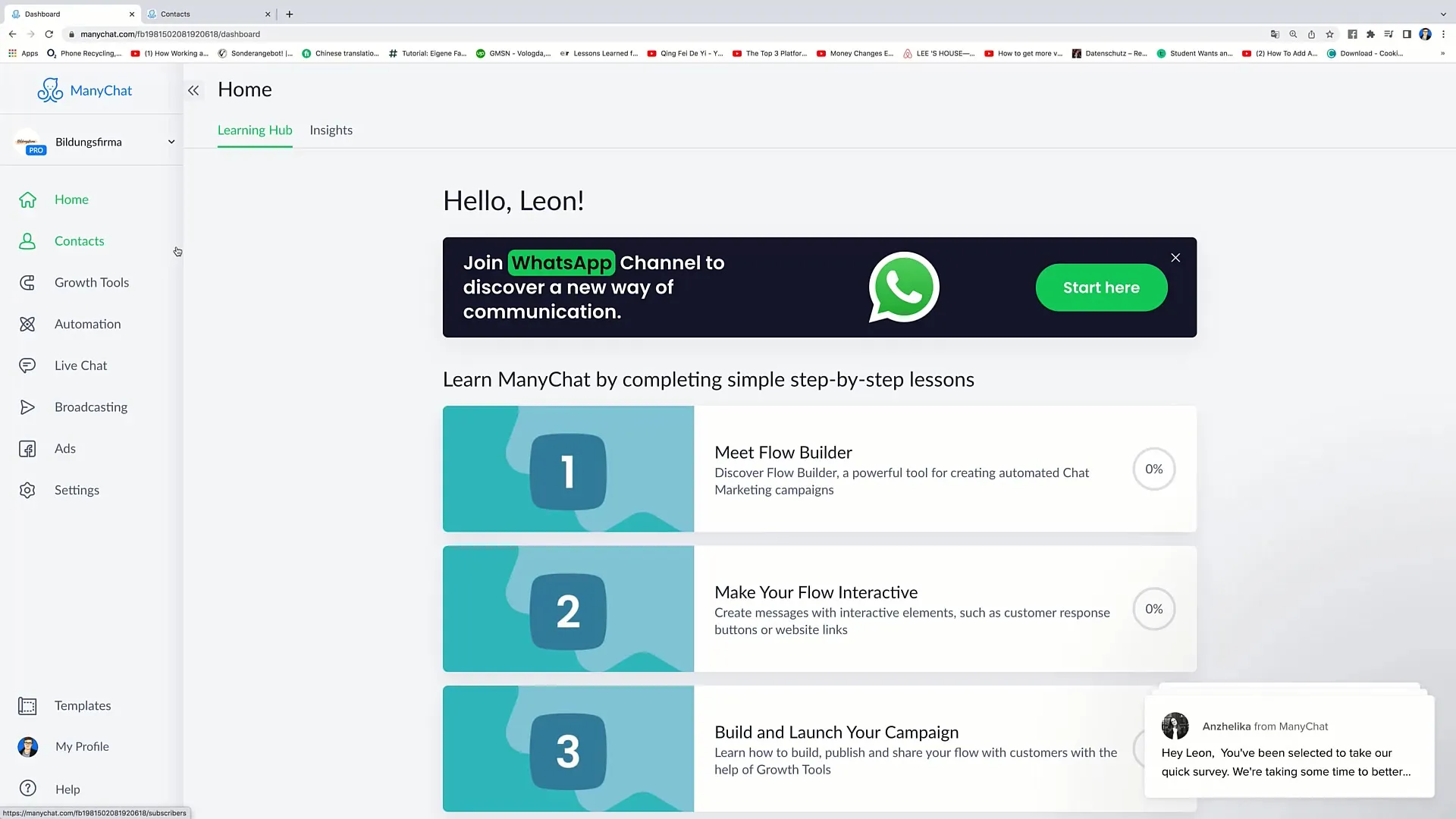Switch to the Insights tab

point(330,129)
